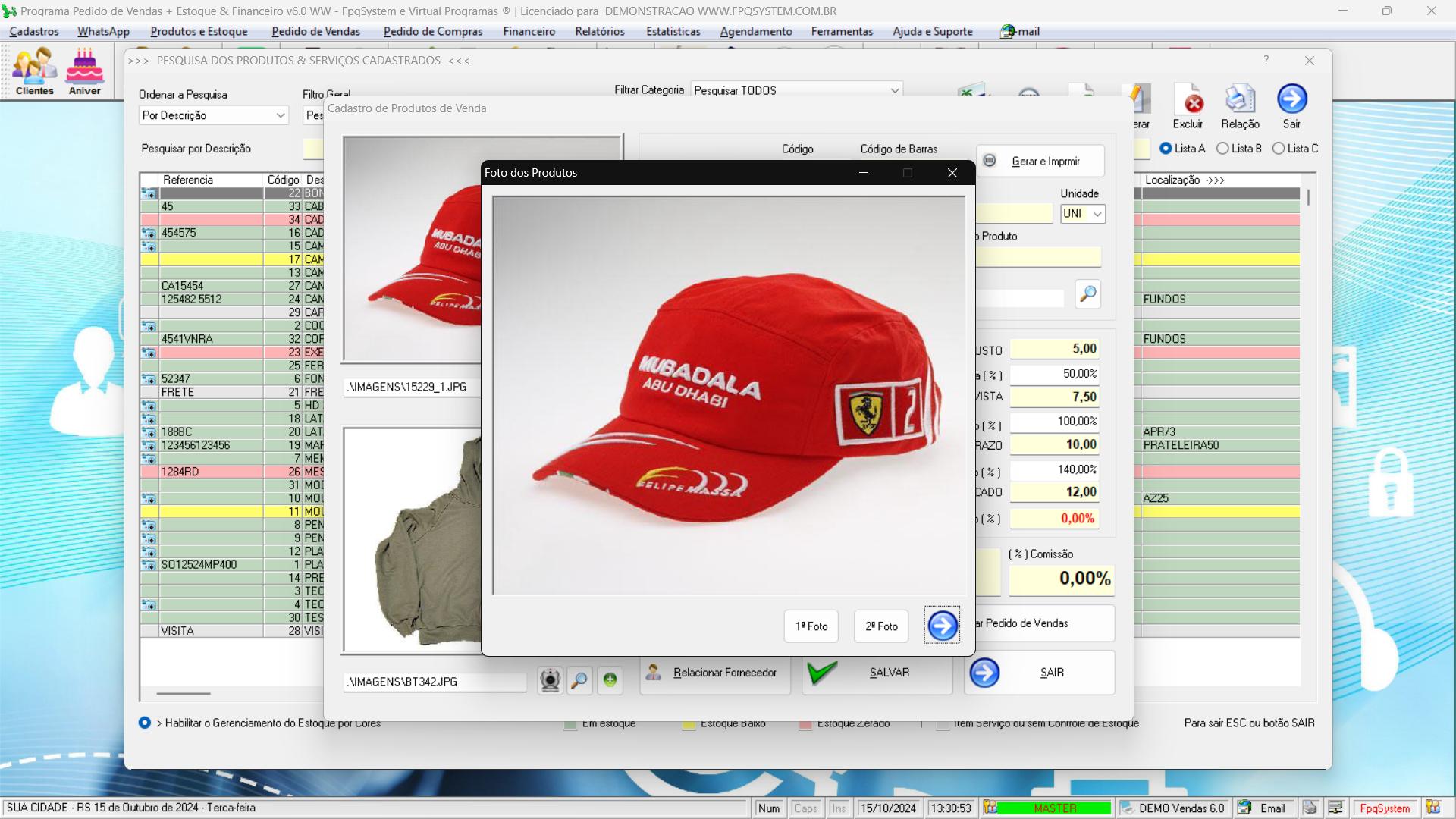Click the IMAGENS\BT342.JPG path field
1456x819 pixels.
(x=435, y=682)
